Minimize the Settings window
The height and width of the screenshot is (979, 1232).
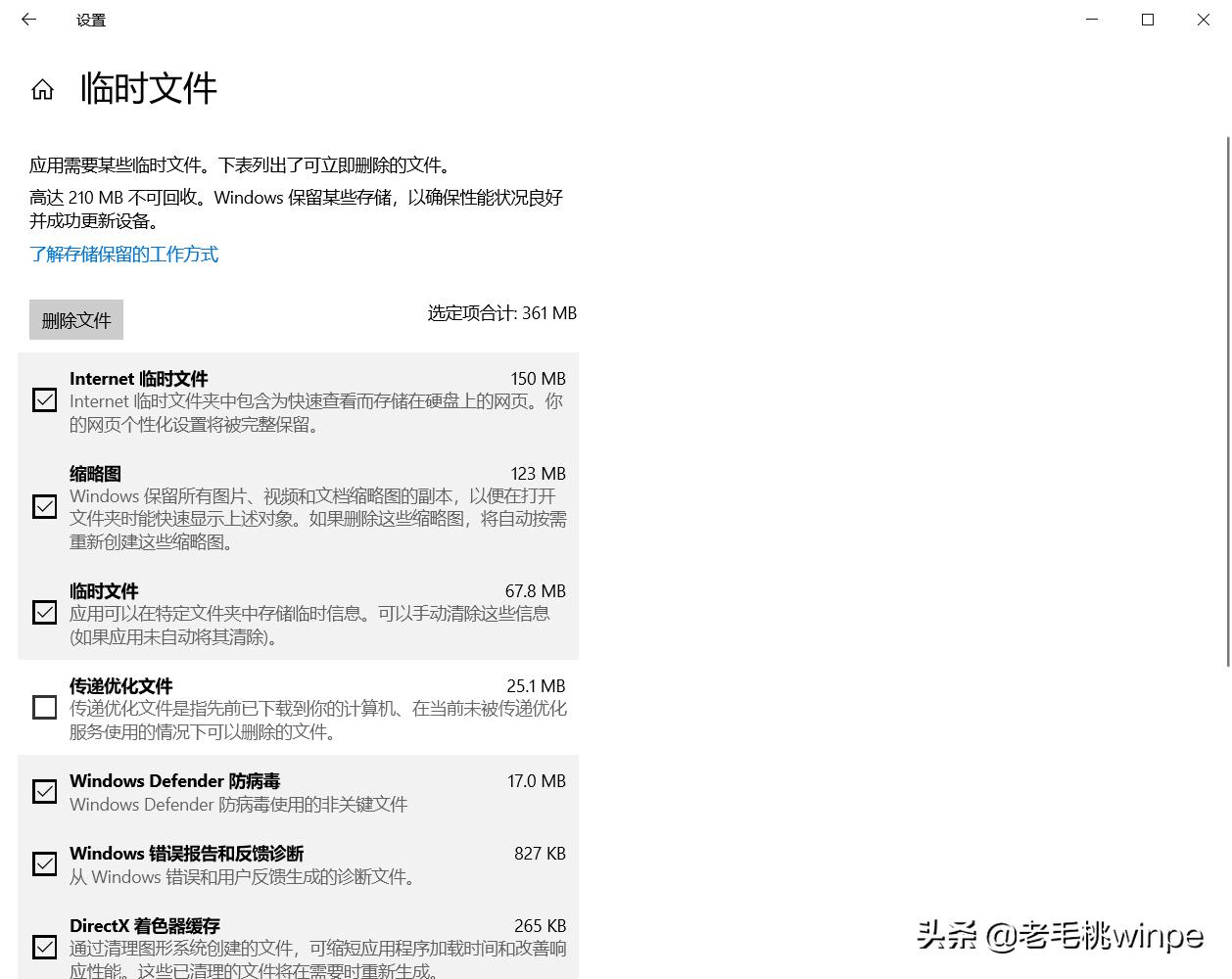pos(1092,20)
